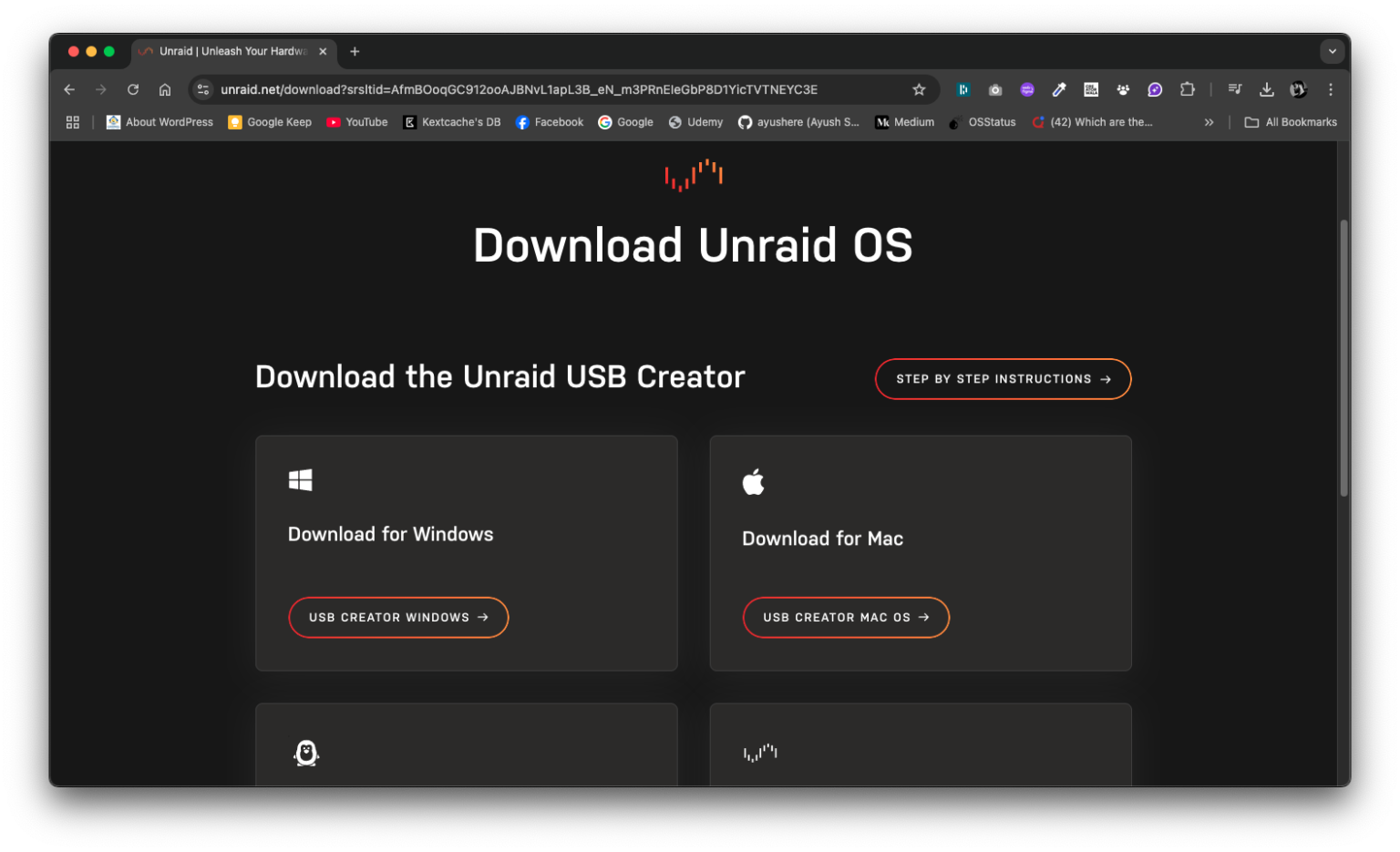Click the STEP BY STEP INSTRUCTIONS button
1400x852 pixels.
[1003, 379]
